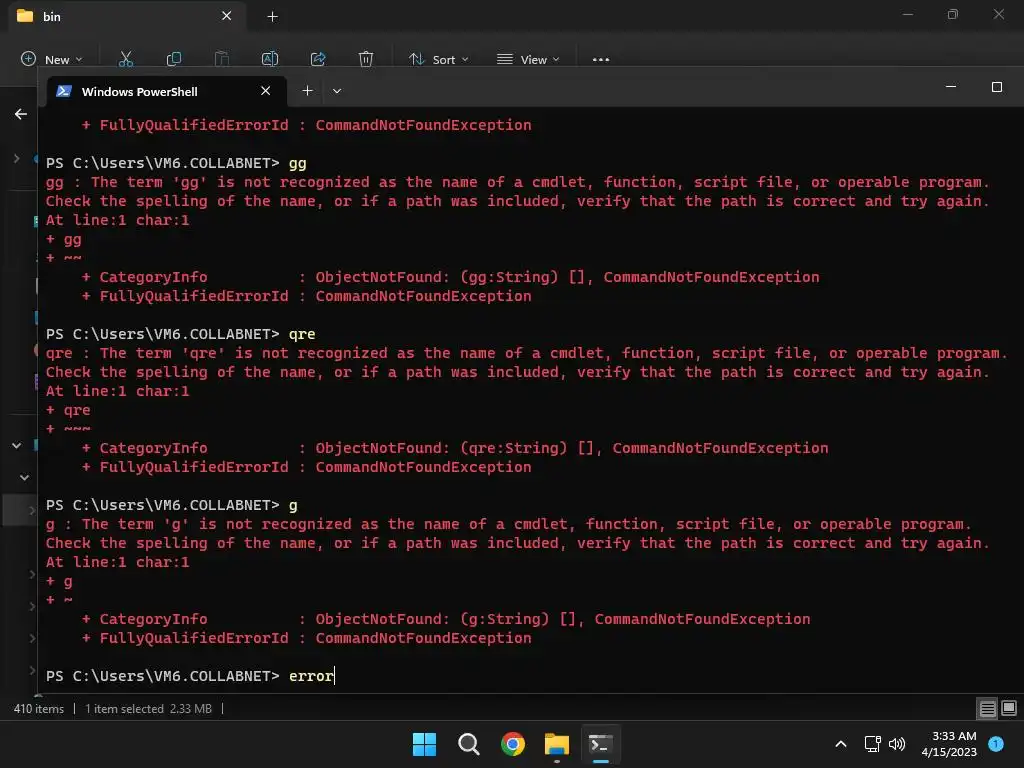Select the Windows PowerShell tab
1024x768 pixels.
(167, 91)
